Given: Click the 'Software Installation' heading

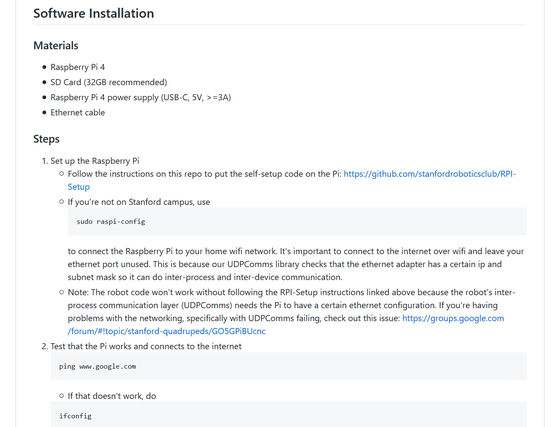Looking at the screenshot, I should click(94, 14).
